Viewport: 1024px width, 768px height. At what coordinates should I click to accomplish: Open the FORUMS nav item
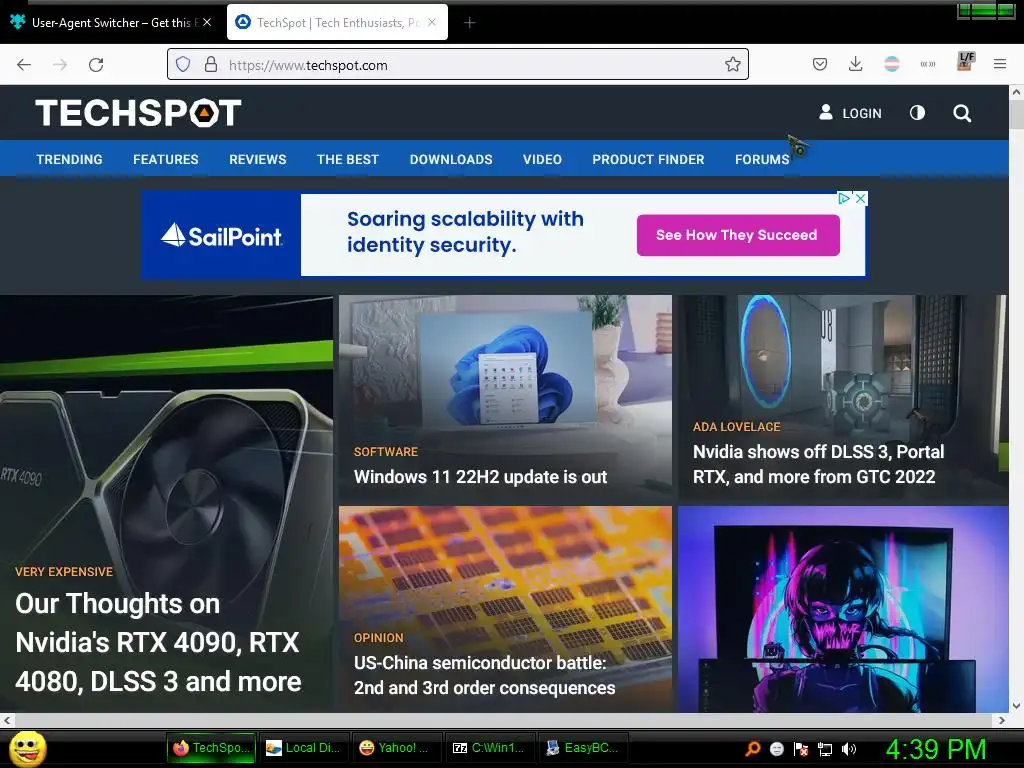[x=762, y=159]
